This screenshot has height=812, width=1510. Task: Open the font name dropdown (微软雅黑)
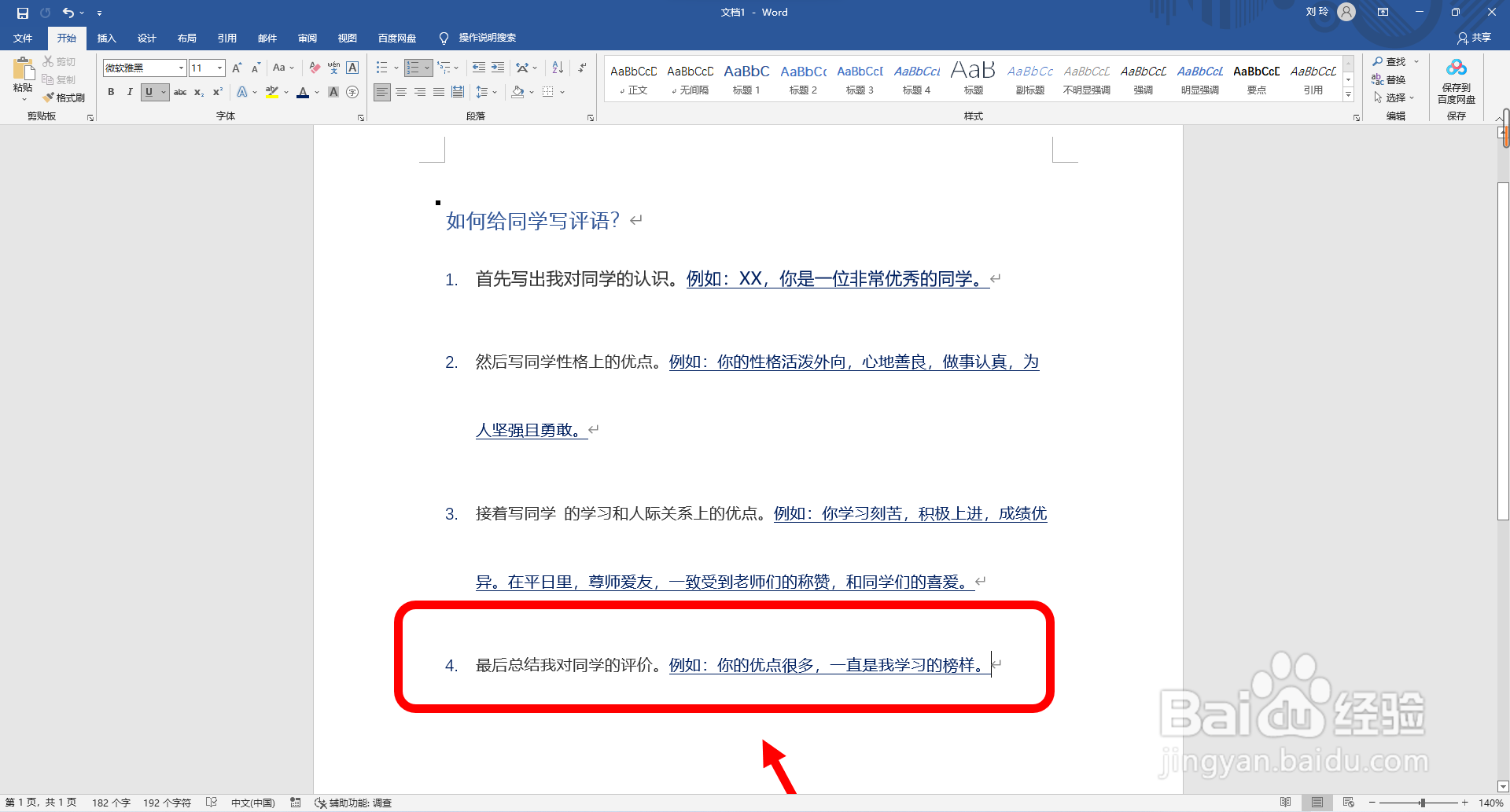(x=181, y=68)
